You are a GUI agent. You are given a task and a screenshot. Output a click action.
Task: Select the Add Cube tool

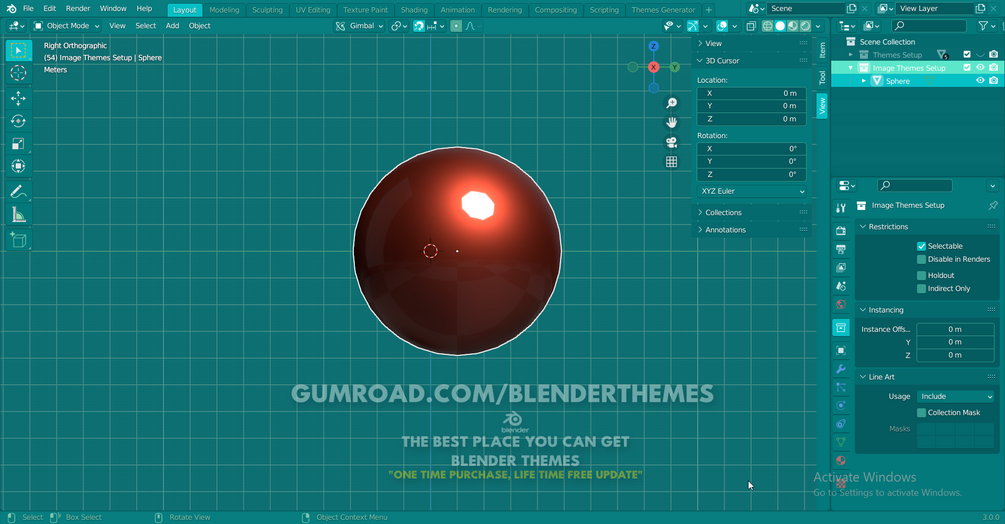[x=19, y=240]
